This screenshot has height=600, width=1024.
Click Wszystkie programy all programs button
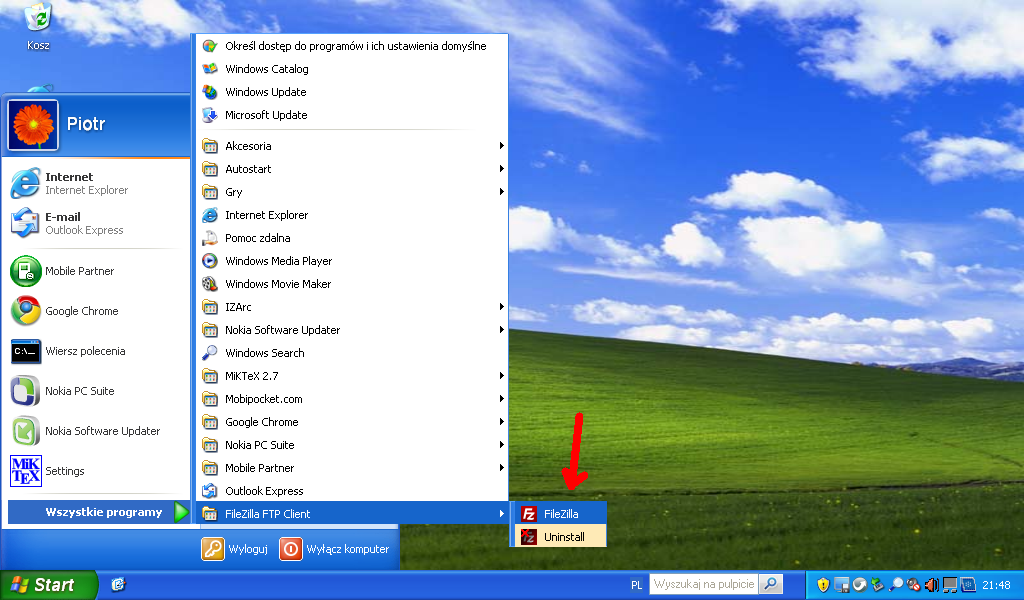pyautogui.click(x=99, y=513)
